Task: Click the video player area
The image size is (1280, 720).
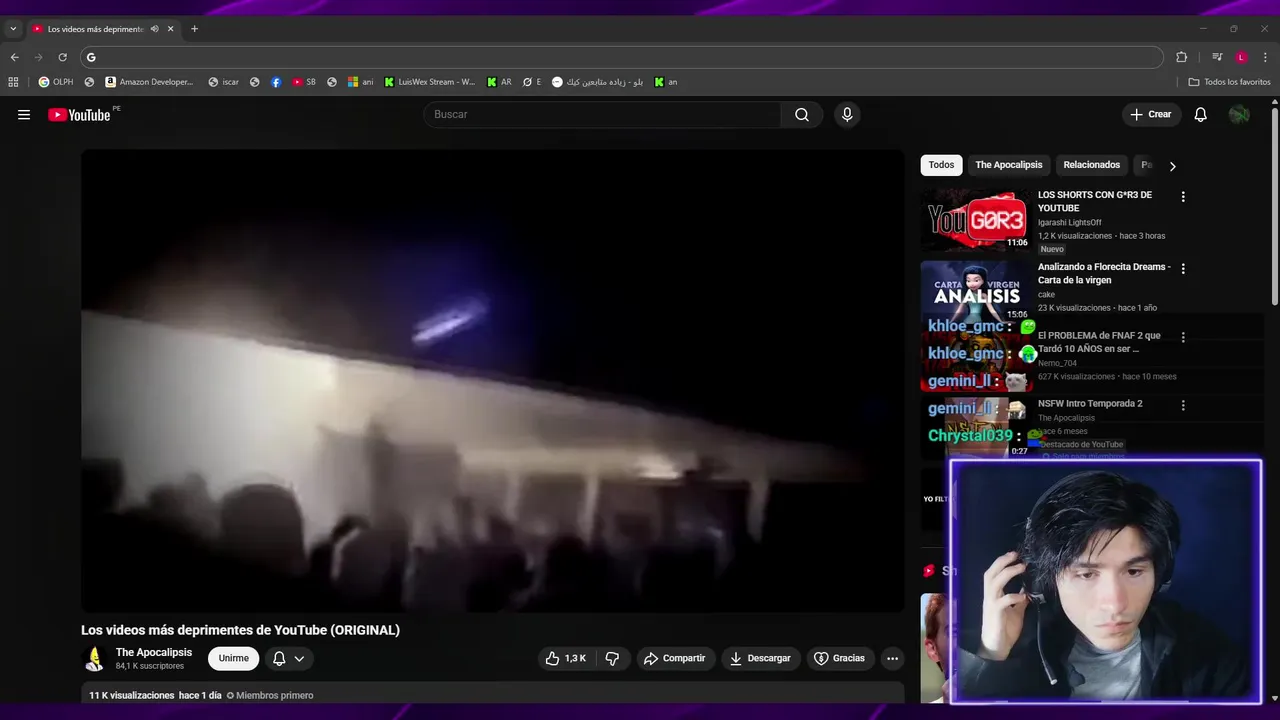Action: [x=492, y=381]
